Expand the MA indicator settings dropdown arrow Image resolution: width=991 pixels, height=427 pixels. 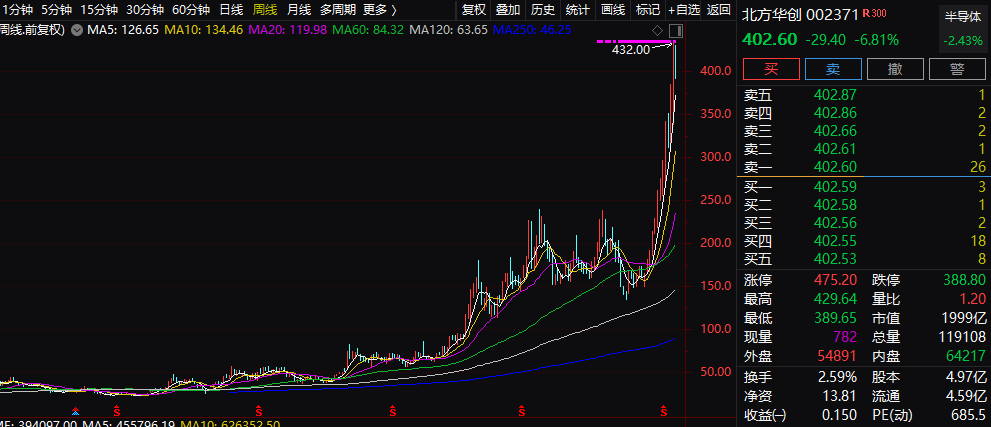tap(77, 30)
